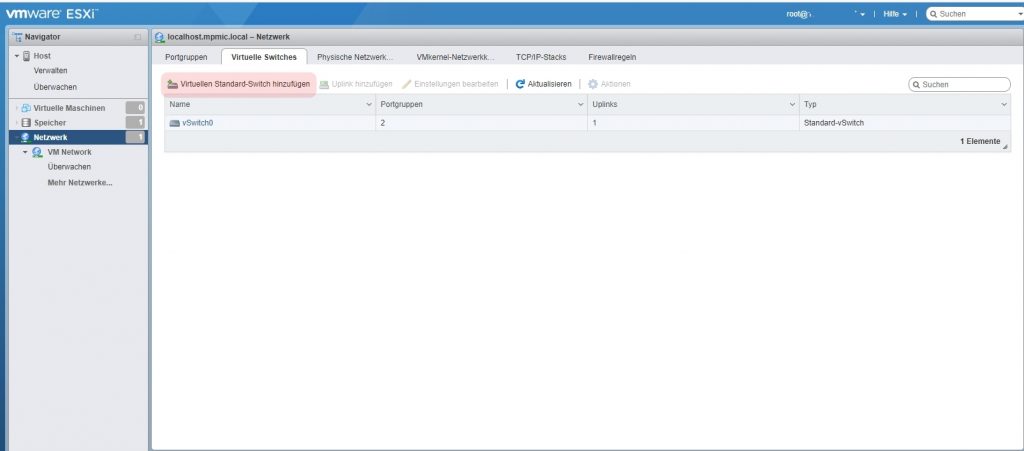Collapse the Host tree node
Viewport: 1024px width, 451px height.
tap(17, 56)
